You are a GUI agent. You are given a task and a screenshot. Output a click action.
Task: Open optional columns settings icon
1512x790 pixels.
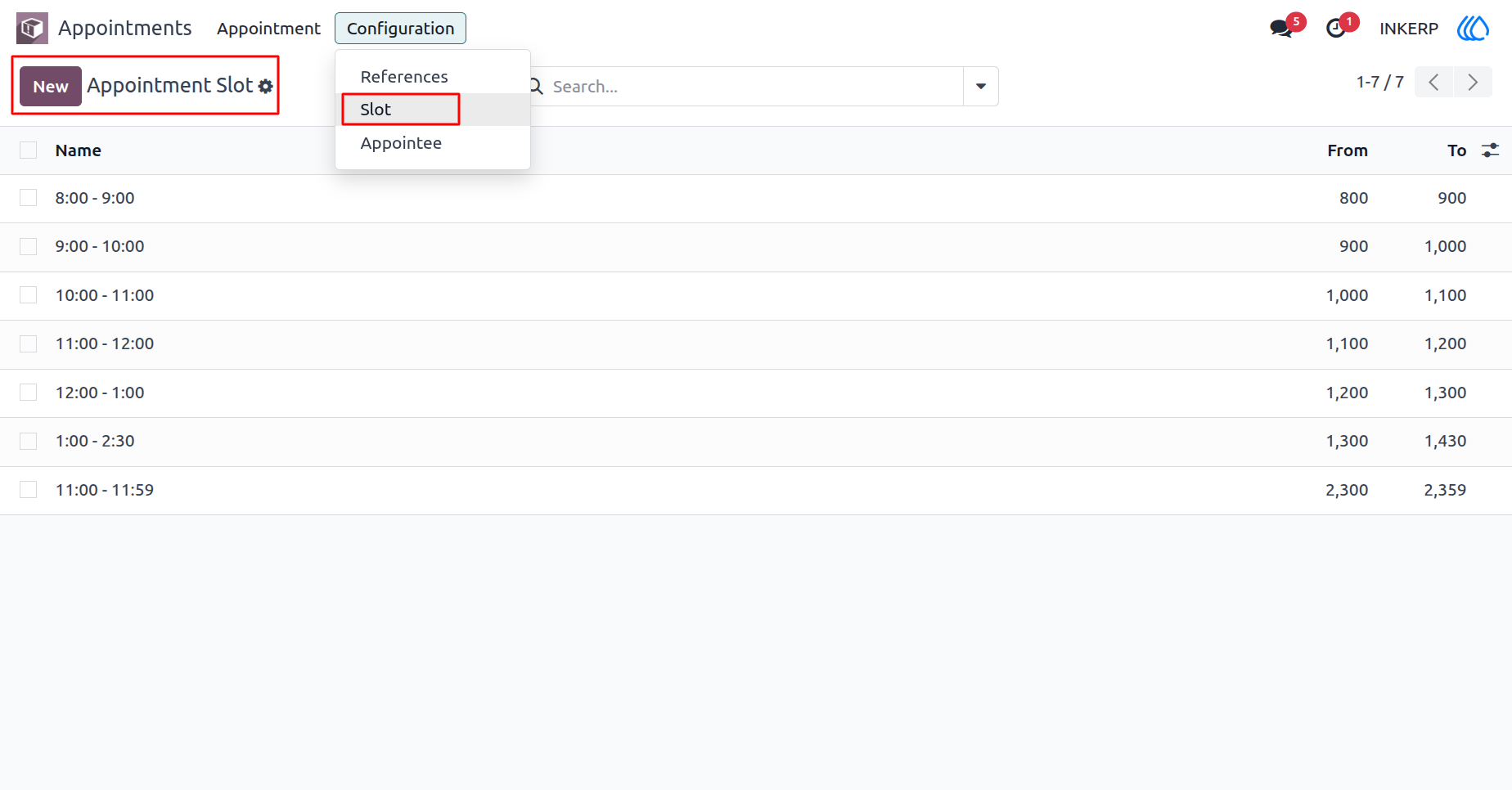[x=1491, y=150]
